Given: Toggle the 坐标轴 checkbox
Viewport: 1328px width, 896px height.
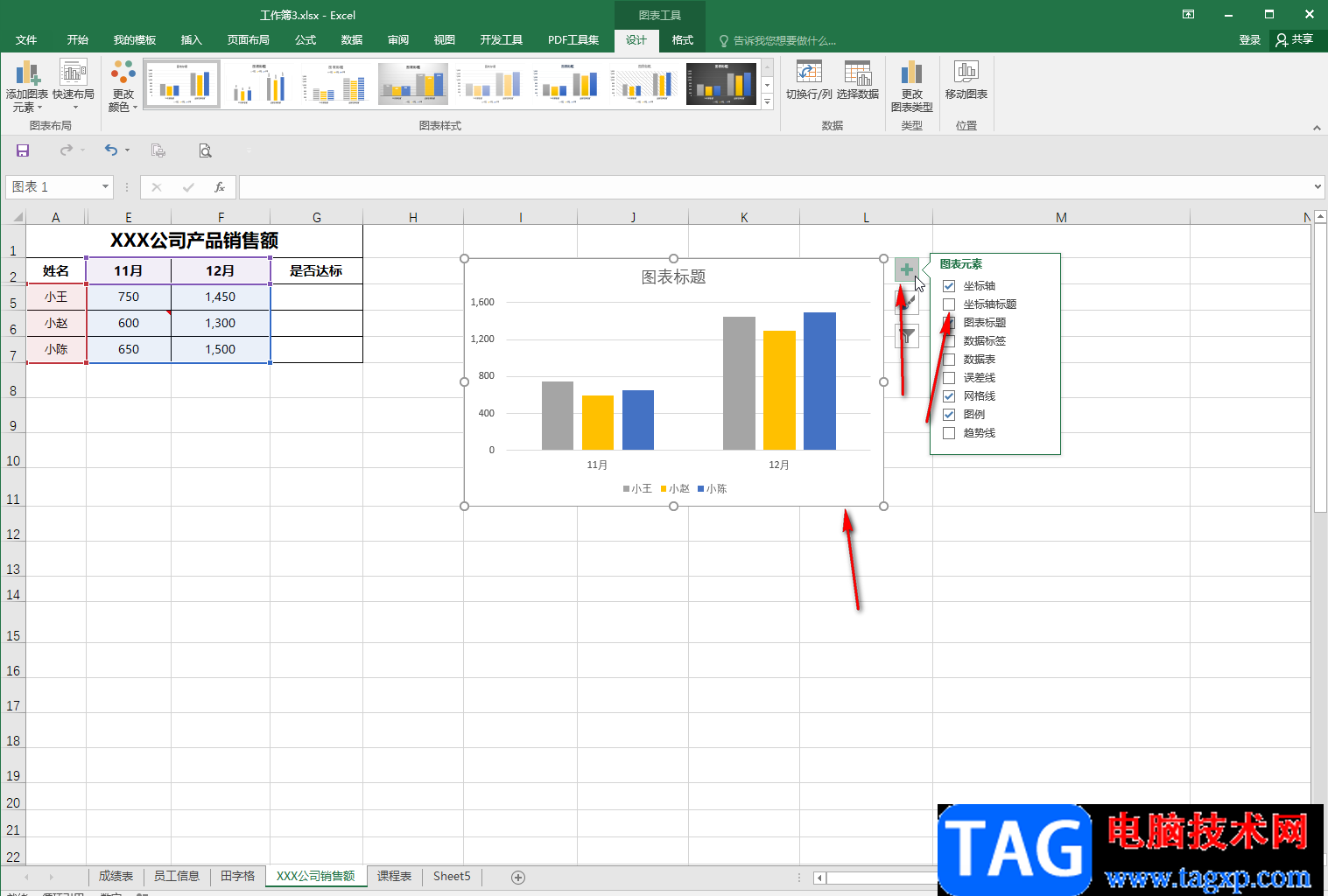Looking at the screenshot, I should click(x=949, y=286).
